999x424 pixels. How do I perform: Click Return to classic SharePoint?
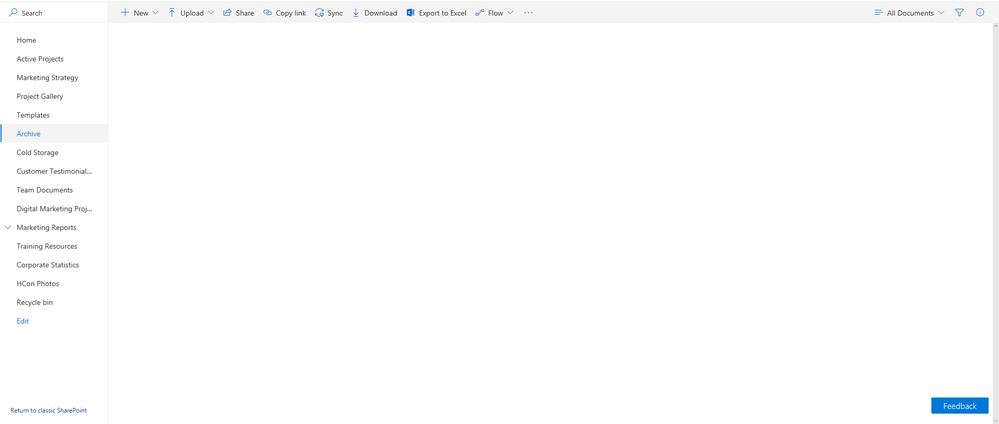pyautogui.click(x=48, y=411)
